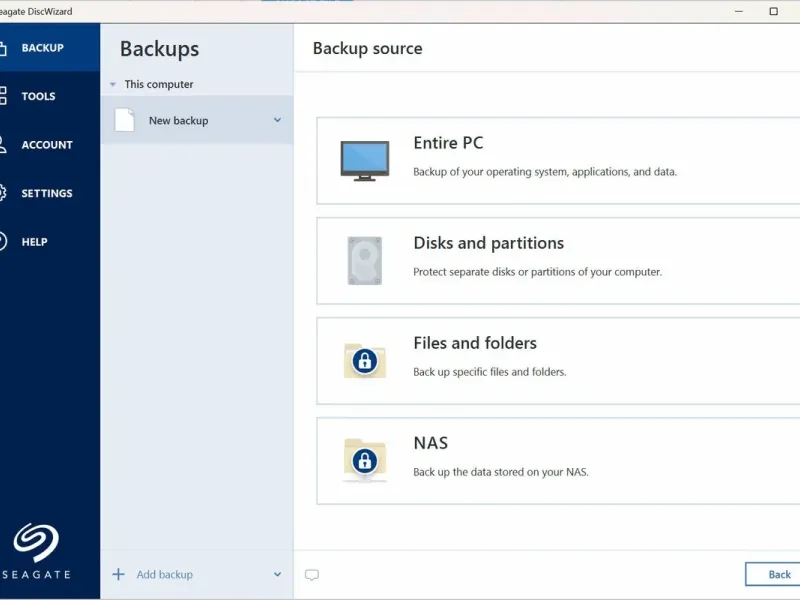Click the hard disk drive icon
This screenshot has height=600, width=800.
[364, 260]
